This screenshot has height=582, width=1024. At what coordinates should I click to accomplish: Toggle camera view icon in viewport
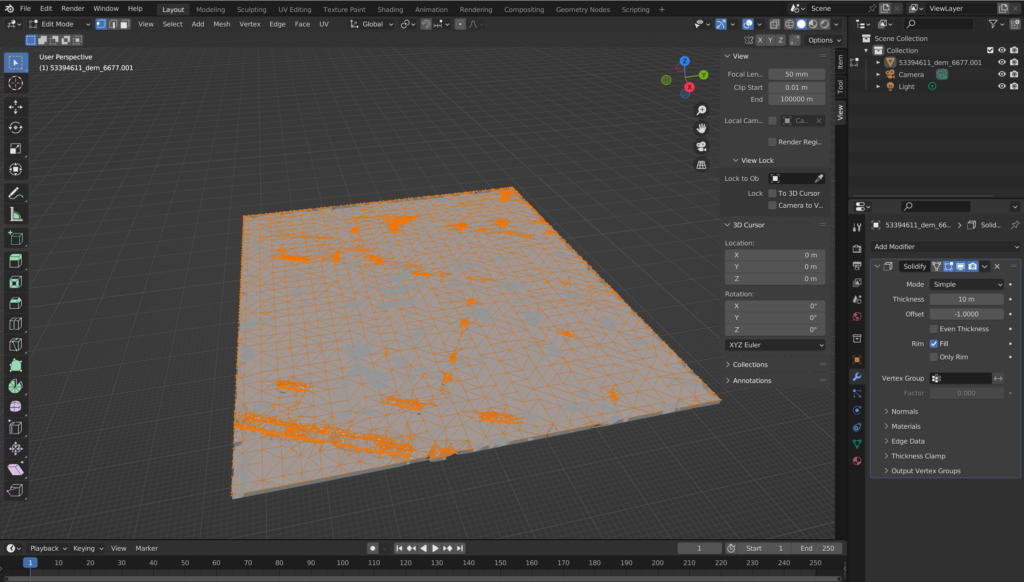(702, 146)
